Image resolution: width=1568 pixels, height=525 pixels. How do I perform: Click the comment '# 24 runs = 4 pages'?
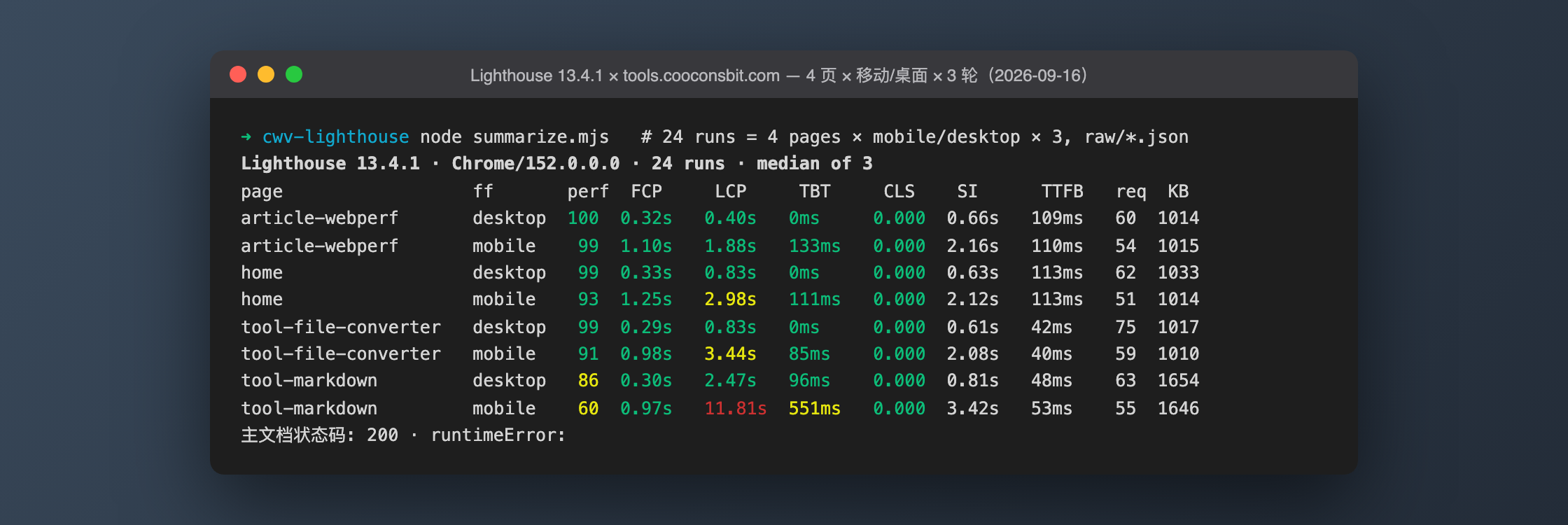tap(741, 136)
